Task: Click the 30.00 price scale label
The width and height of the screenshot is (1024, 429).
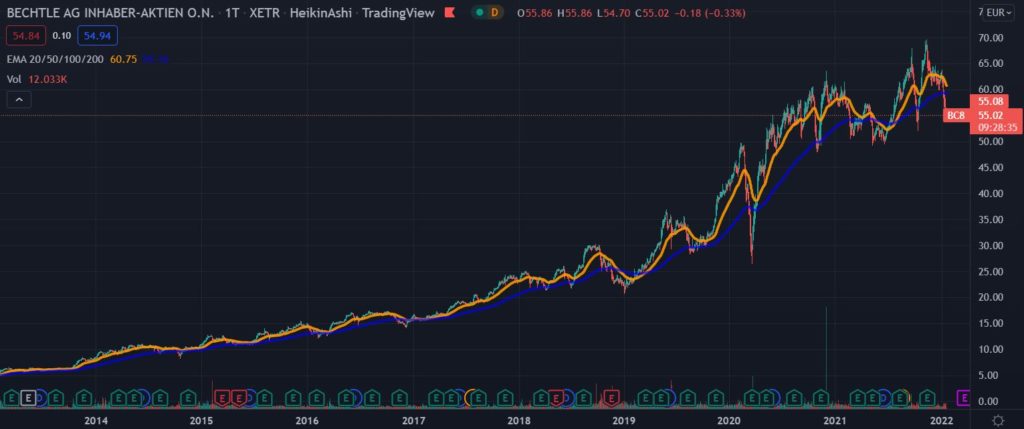Action: 991,246
